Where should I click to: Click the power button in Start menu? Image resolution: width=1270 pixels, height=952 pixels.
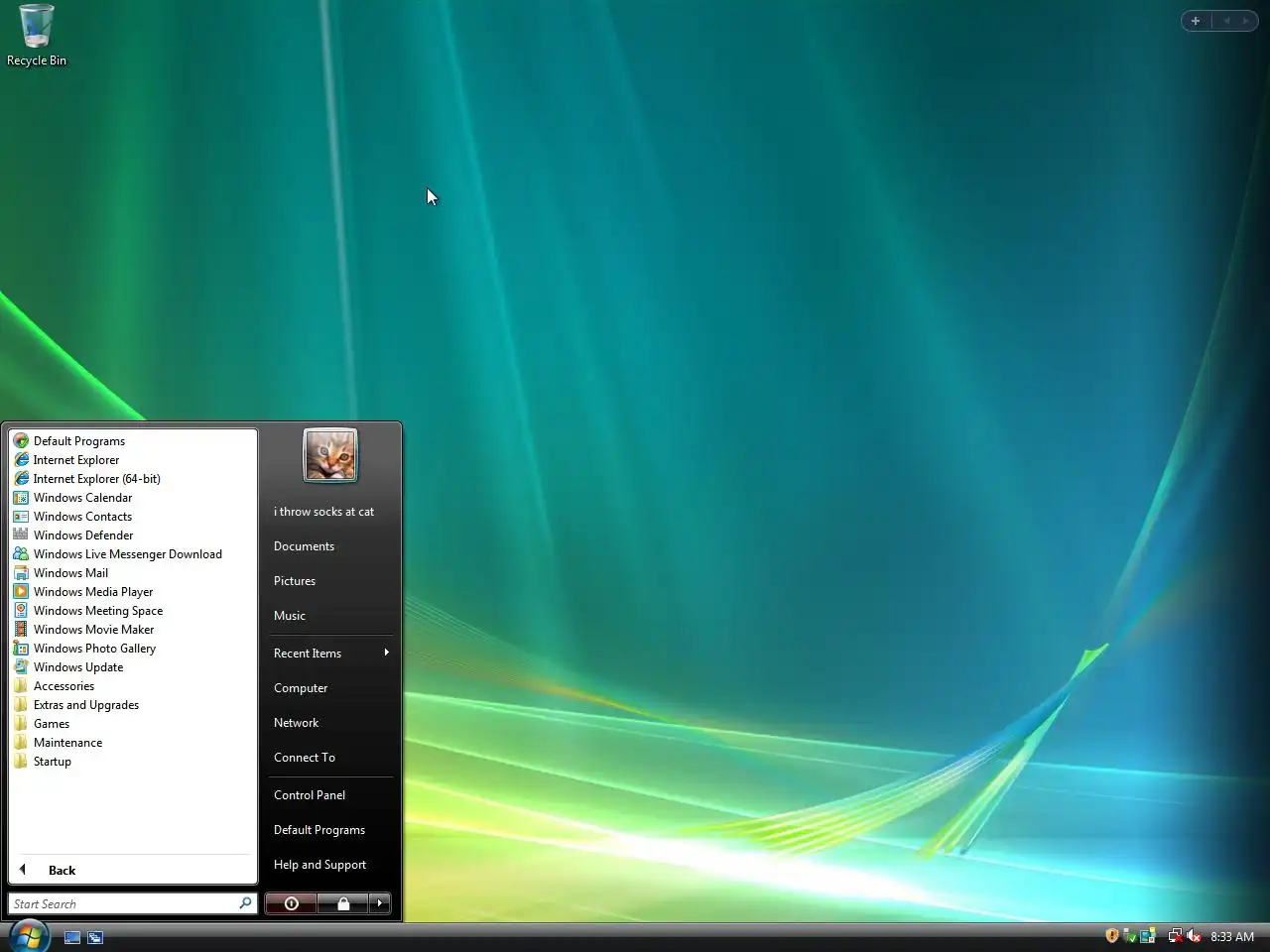coord(292,903)
